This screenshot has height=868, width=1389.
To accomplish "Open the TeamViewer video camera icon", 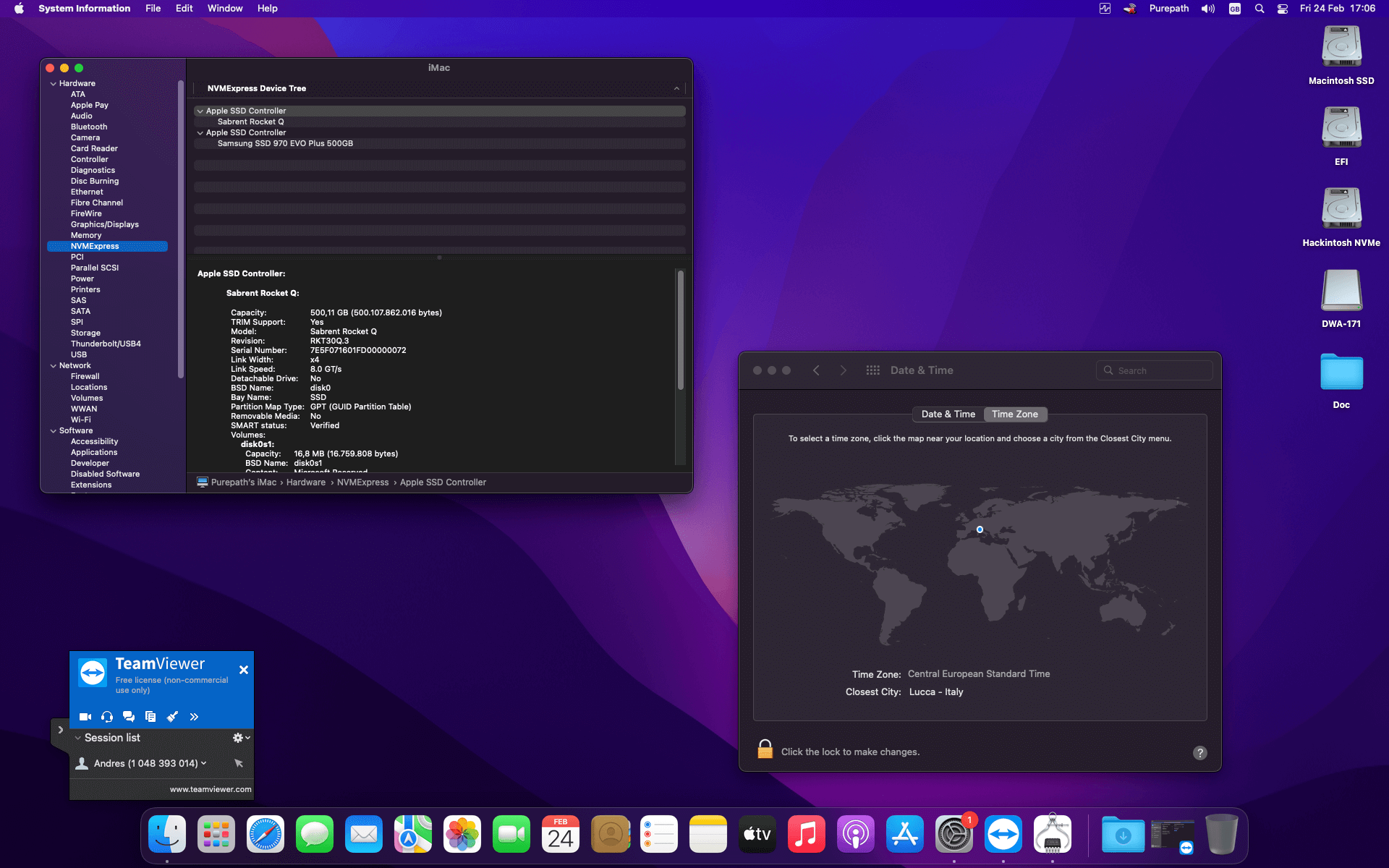I will [x=85, y=717].
